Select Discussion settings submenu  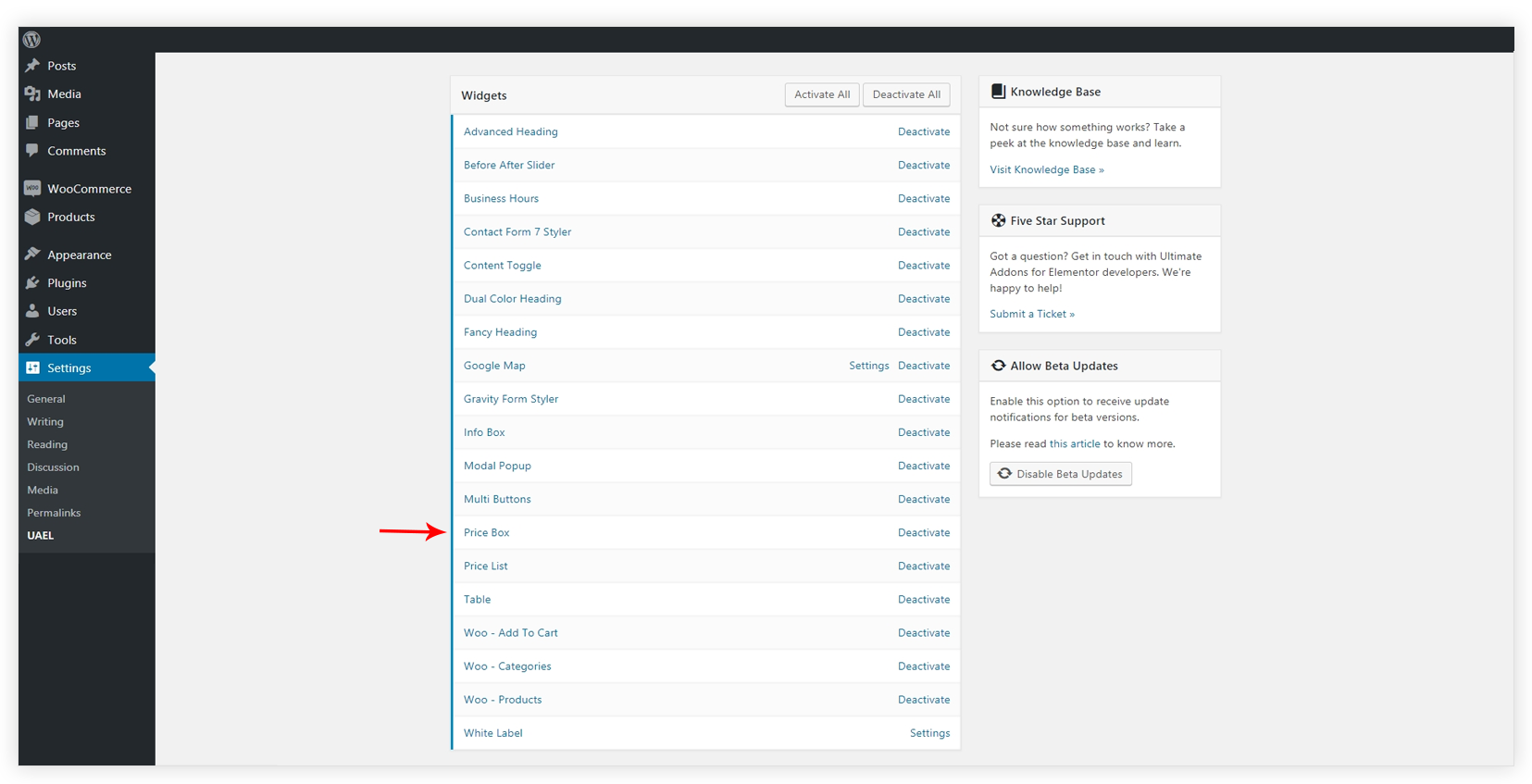click(53, 467)
